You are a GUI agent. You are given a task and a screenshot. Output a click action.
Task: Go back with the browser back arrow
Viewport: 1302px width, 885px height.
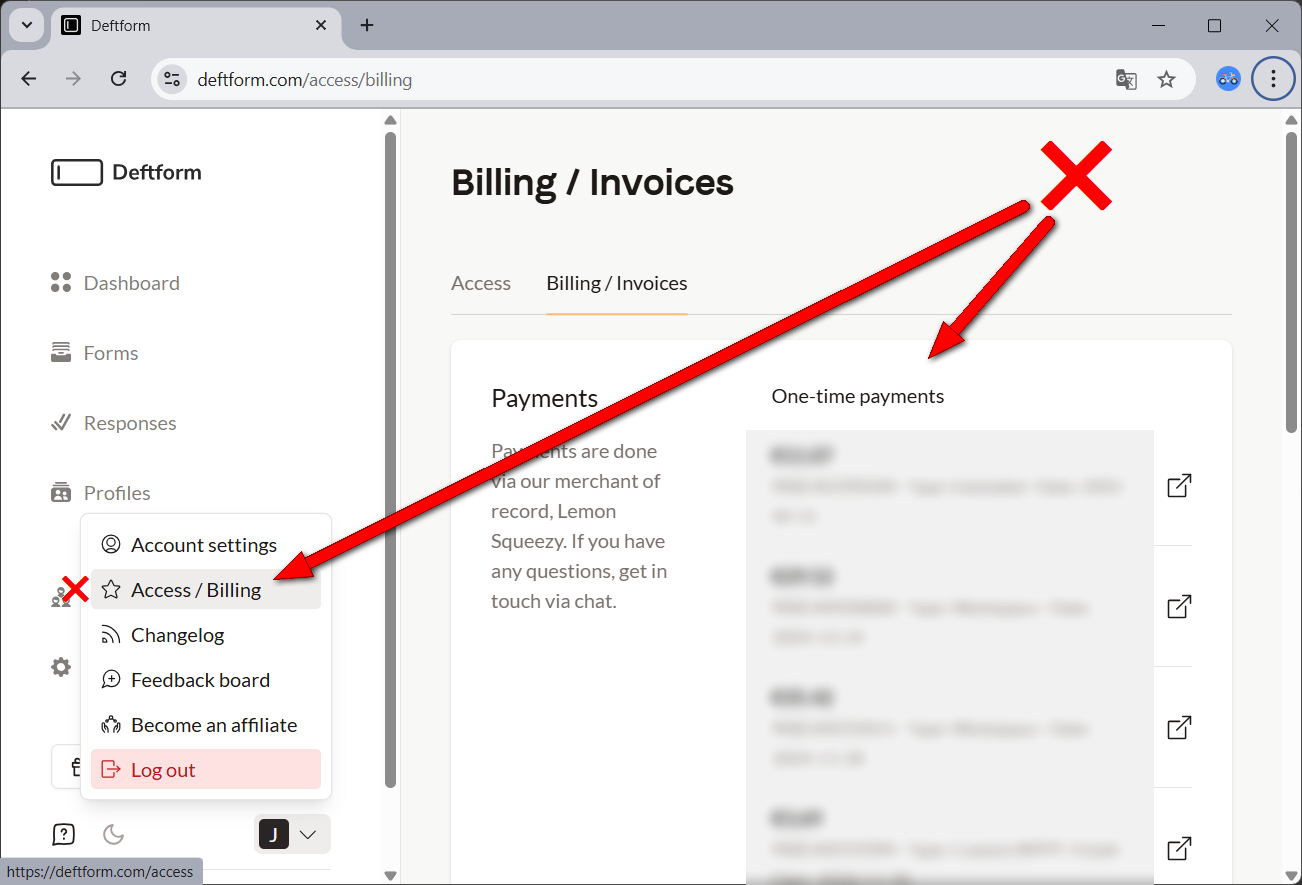click(28, 79)
